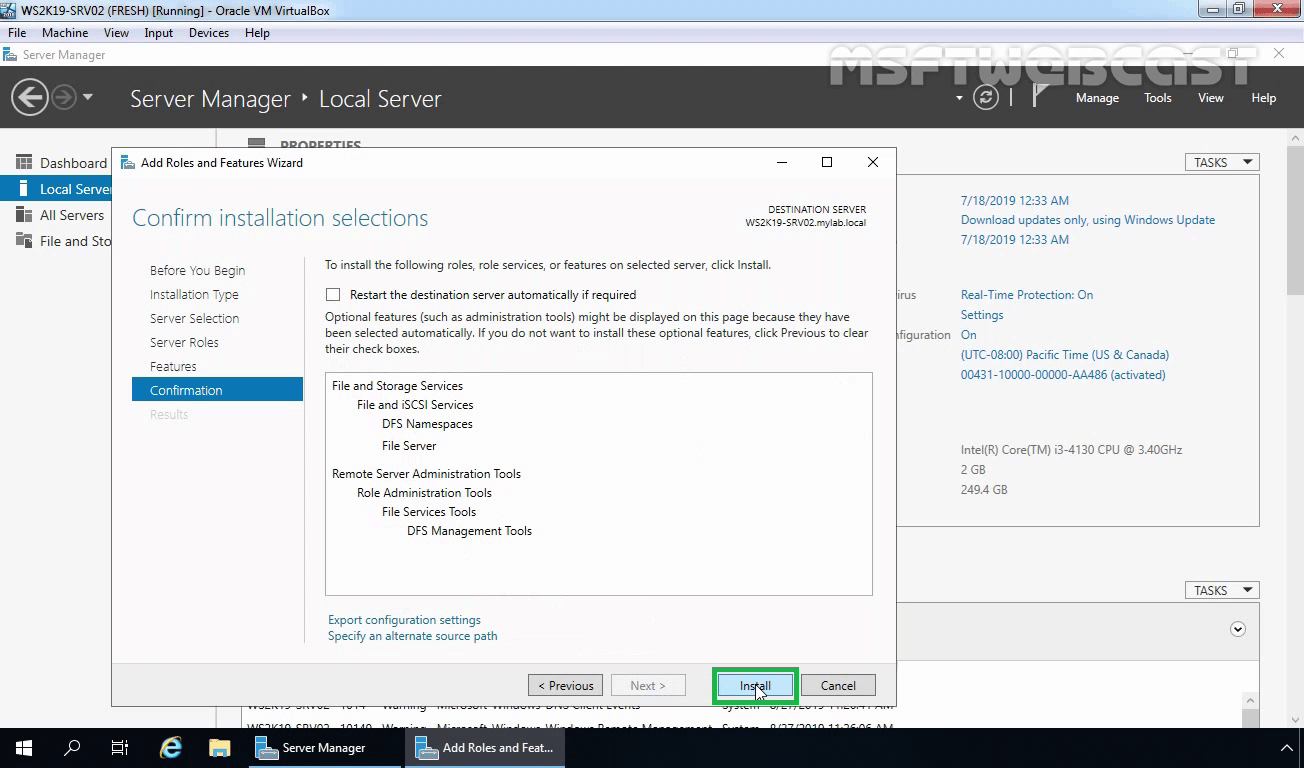Click Install to begin installation
This screenshot has height=768, width=1304.
[754, 685]
